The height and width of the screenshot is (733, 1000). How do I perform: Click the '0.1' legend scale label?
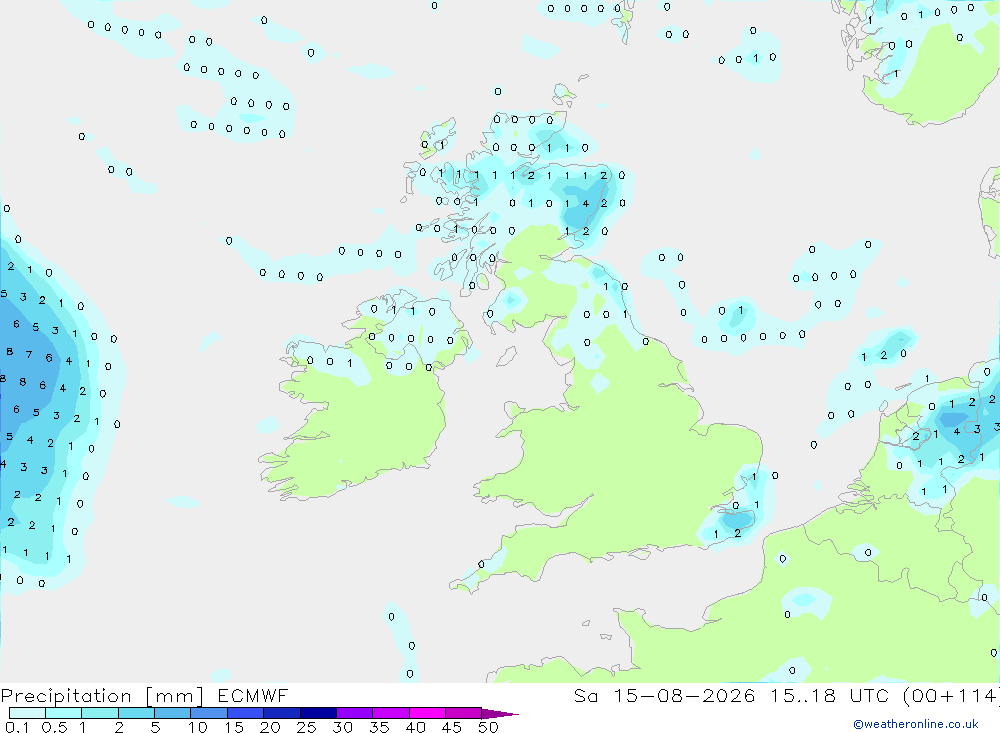pyautogui.click(x=17, y=727)
